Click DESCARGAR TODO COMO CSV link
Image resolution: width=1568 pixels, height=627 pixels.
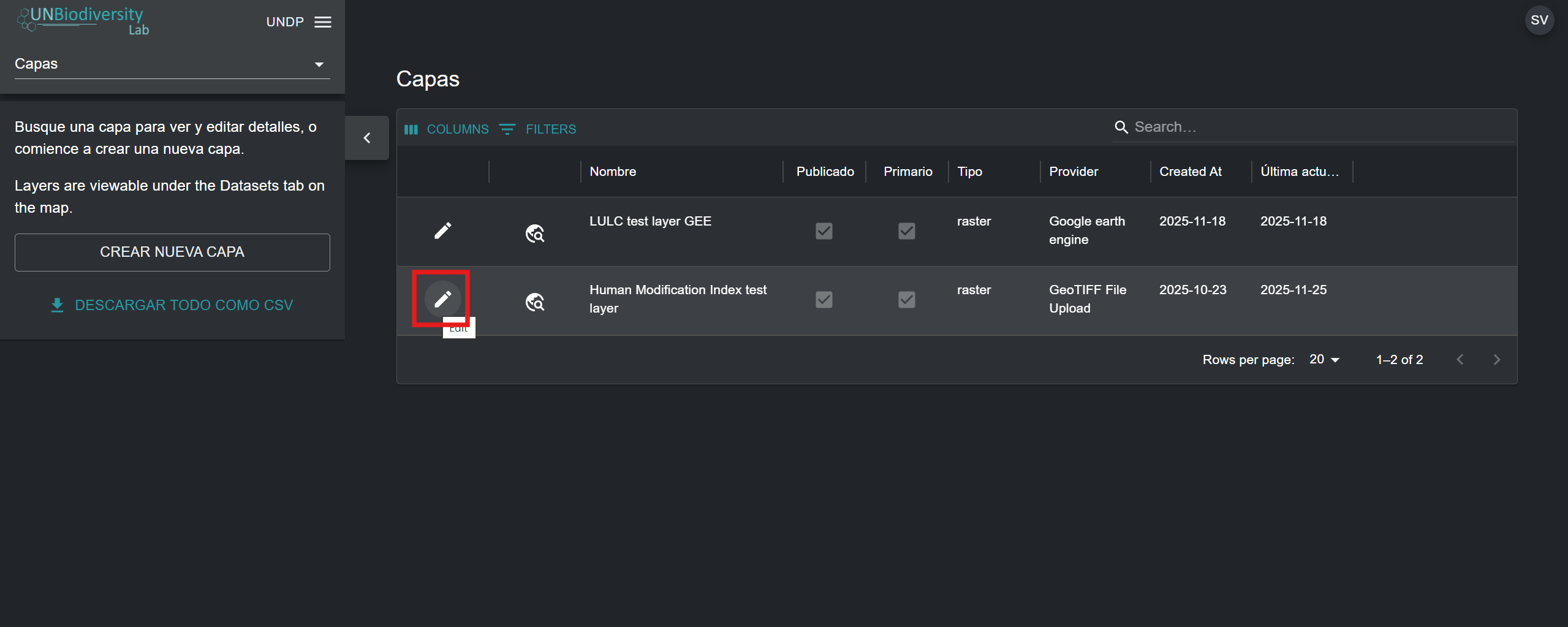[x=172, y=305]
